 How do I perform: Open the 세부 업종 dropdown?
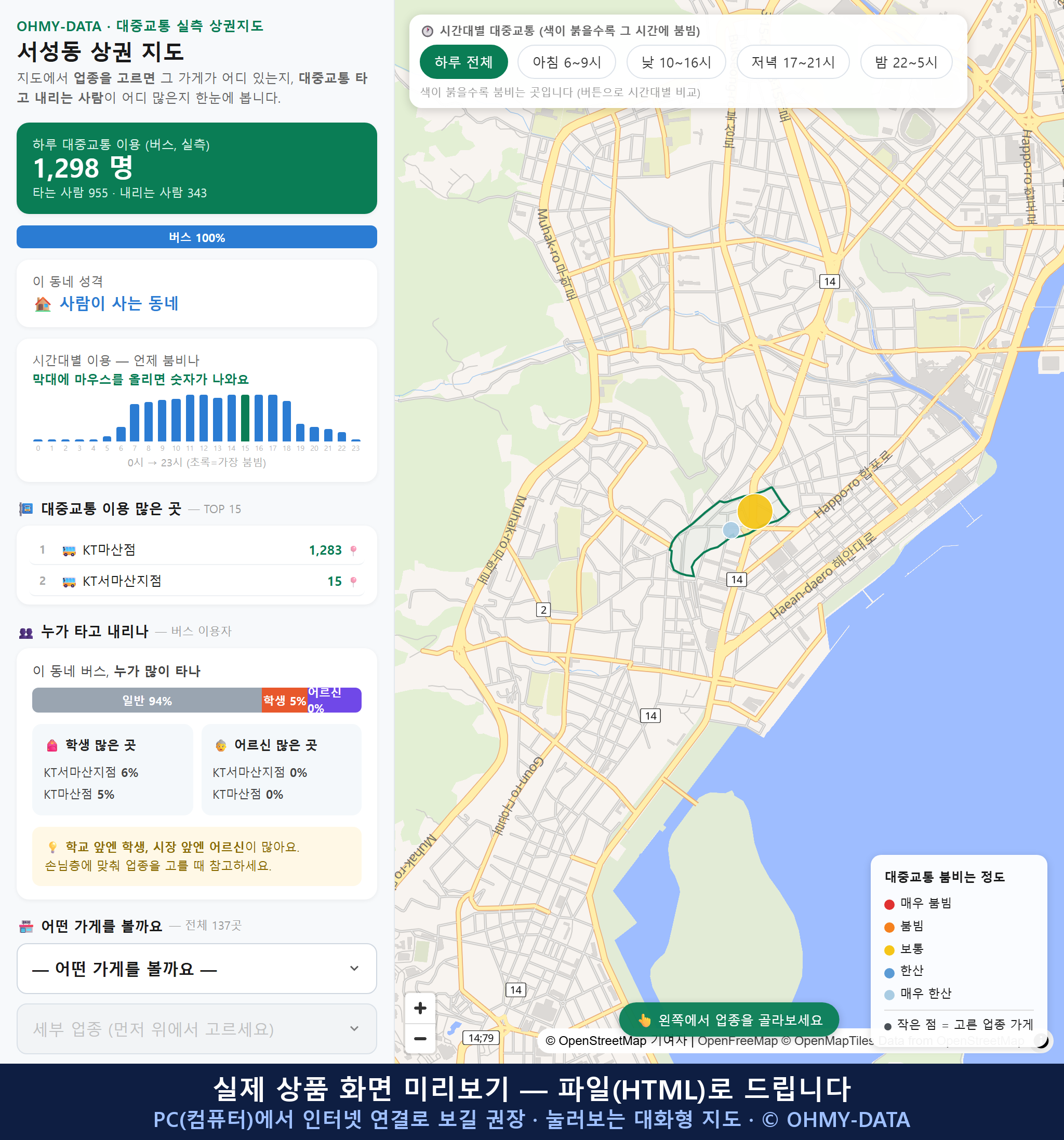click(x=197, y=1029)
